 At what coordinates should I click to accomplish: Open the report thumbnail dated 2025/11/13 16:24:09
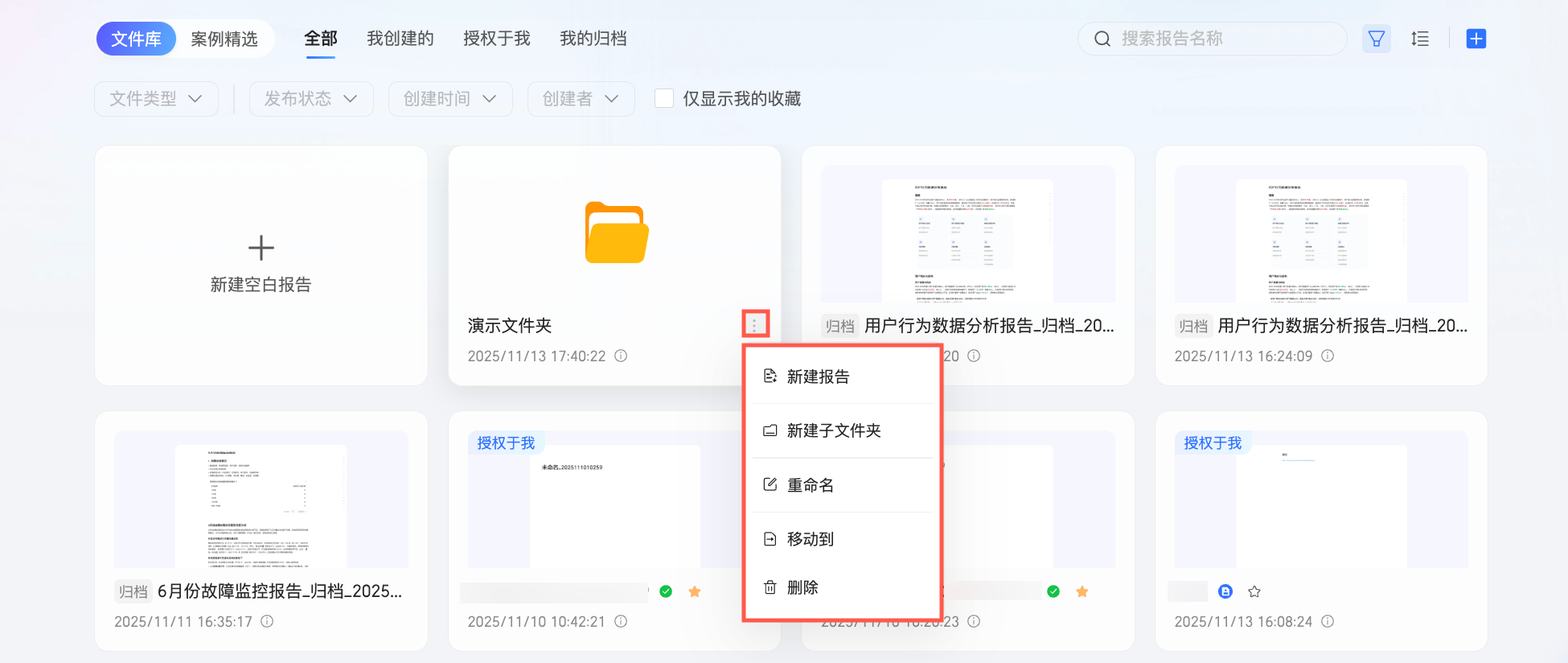click(x=1321, y=233)
